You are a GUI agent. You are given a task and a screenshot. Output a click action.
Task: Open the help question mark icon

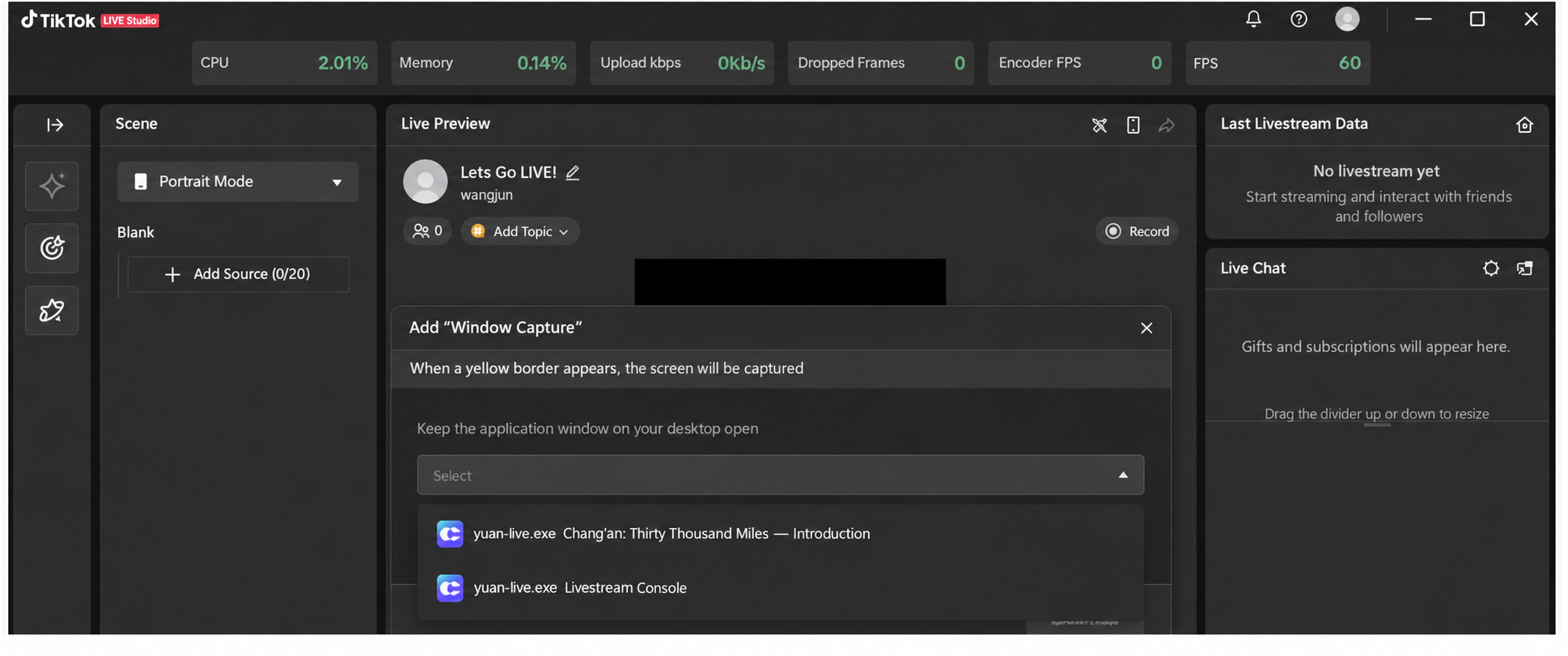1299,19
